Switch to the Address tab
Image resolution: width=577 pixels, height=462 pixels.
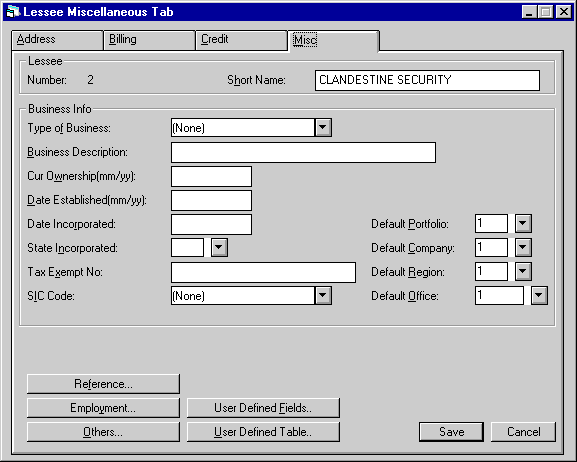tap(57, 40)
